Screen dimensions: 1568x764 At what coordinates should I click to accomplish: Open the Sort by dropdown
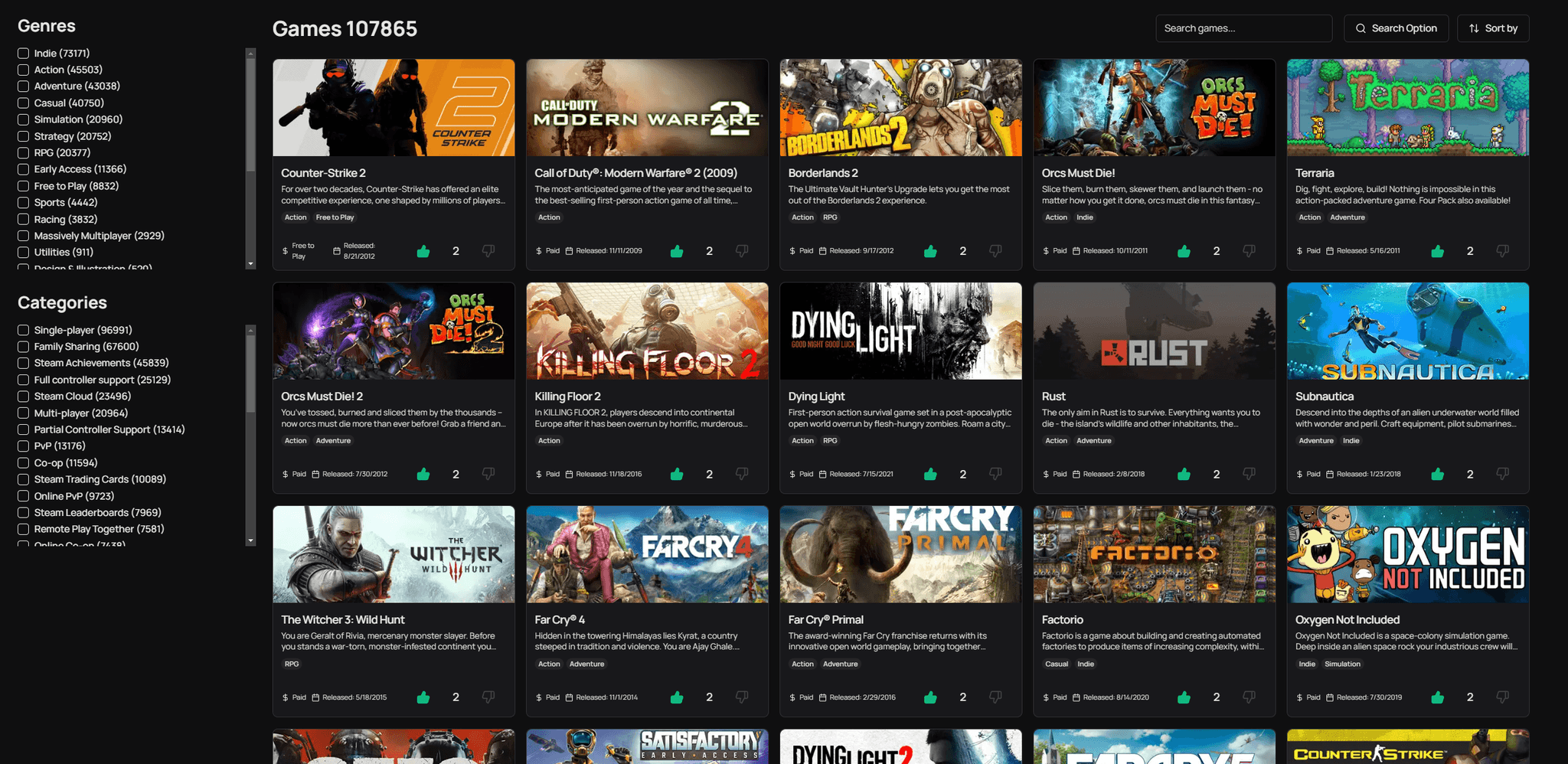click(1492, 28)
